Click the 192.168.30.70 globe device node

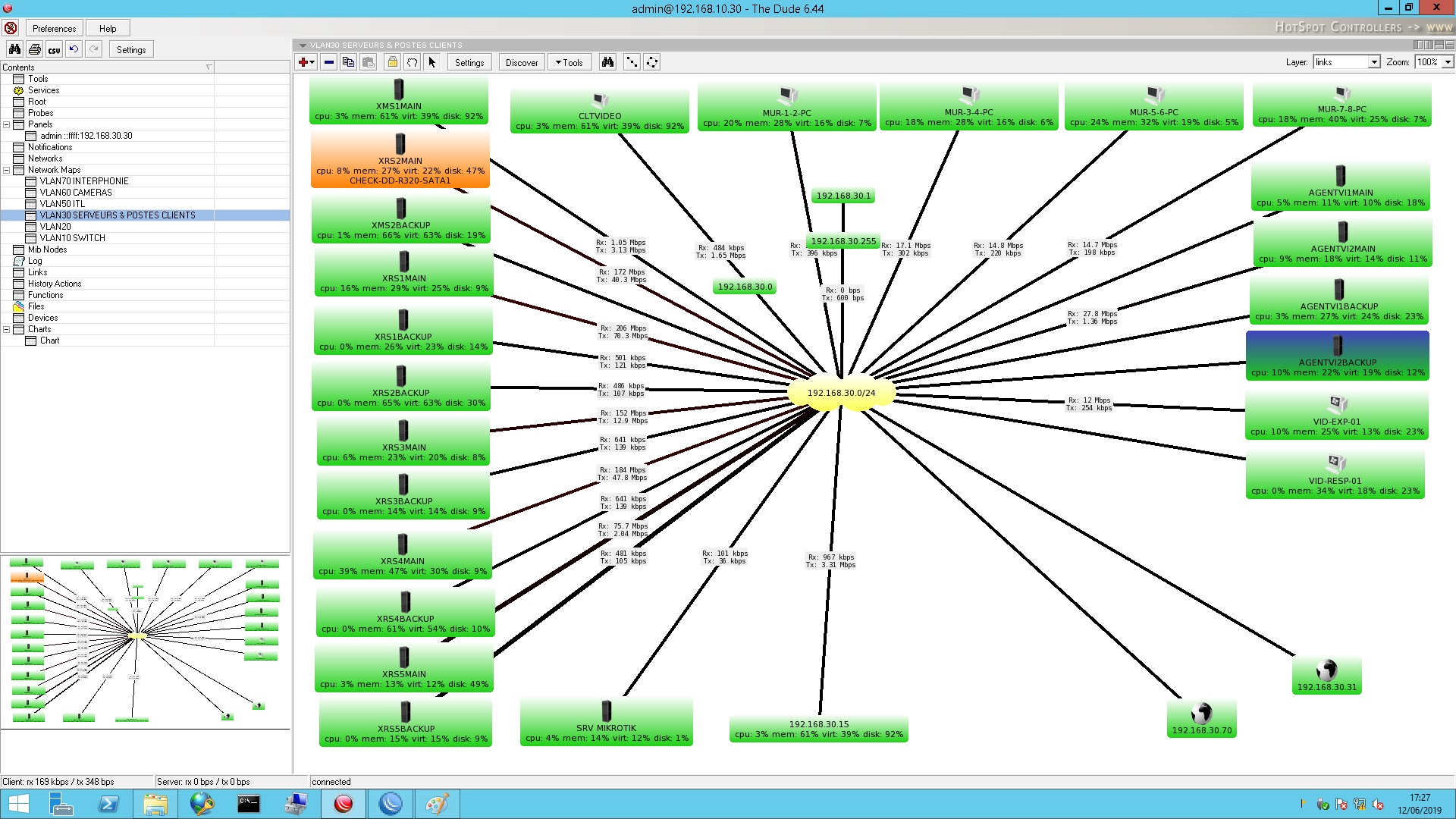click(x=1202, y=719)
